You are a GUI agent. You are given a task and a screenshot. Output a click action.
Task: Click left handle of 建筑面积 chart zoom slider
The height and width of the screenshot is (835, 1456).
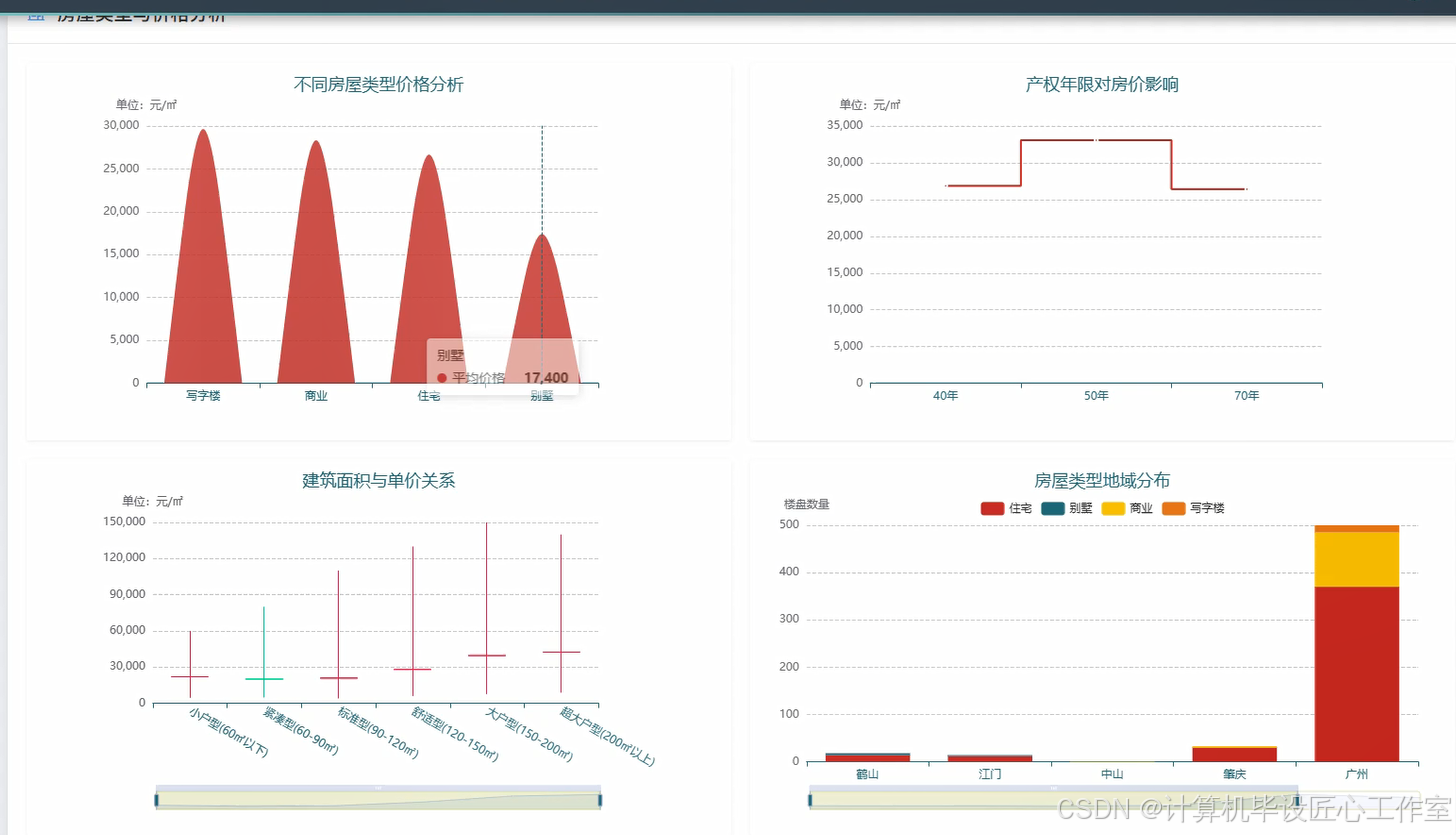[x=157, y=799]
